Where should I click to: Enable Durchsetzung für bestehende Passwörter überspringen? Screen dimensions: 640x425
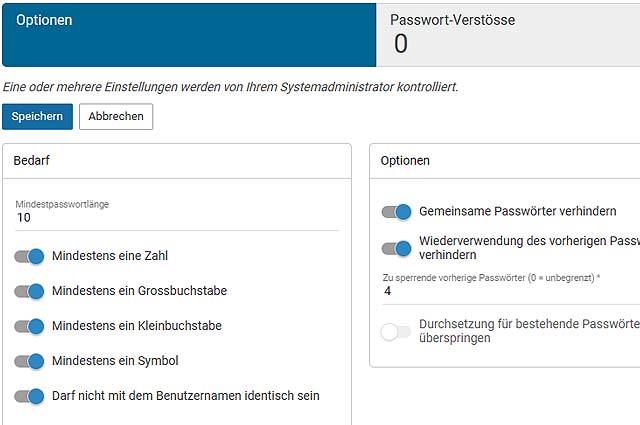tap(396, 332)
